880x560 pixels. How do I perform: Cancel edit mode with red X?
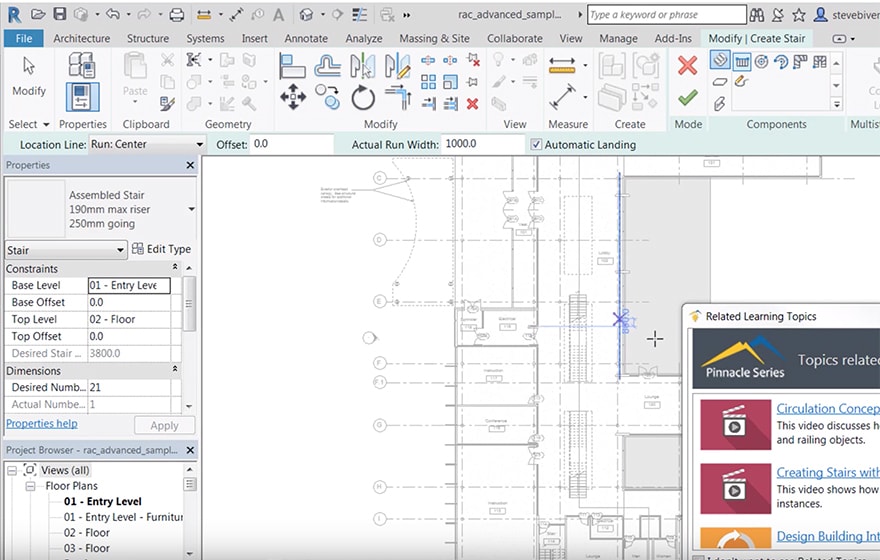[x=687, y=65]
